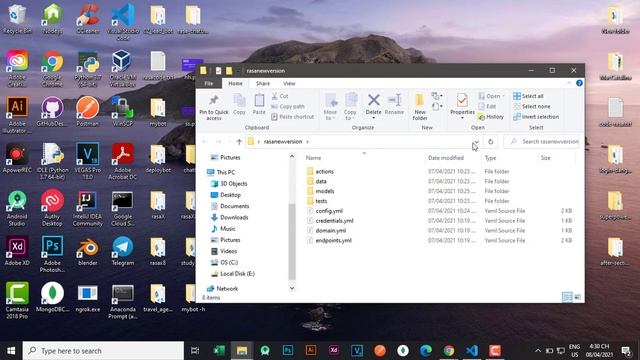Select Desktop in the navigation pane
640x360 pixels.
(226, 195)
